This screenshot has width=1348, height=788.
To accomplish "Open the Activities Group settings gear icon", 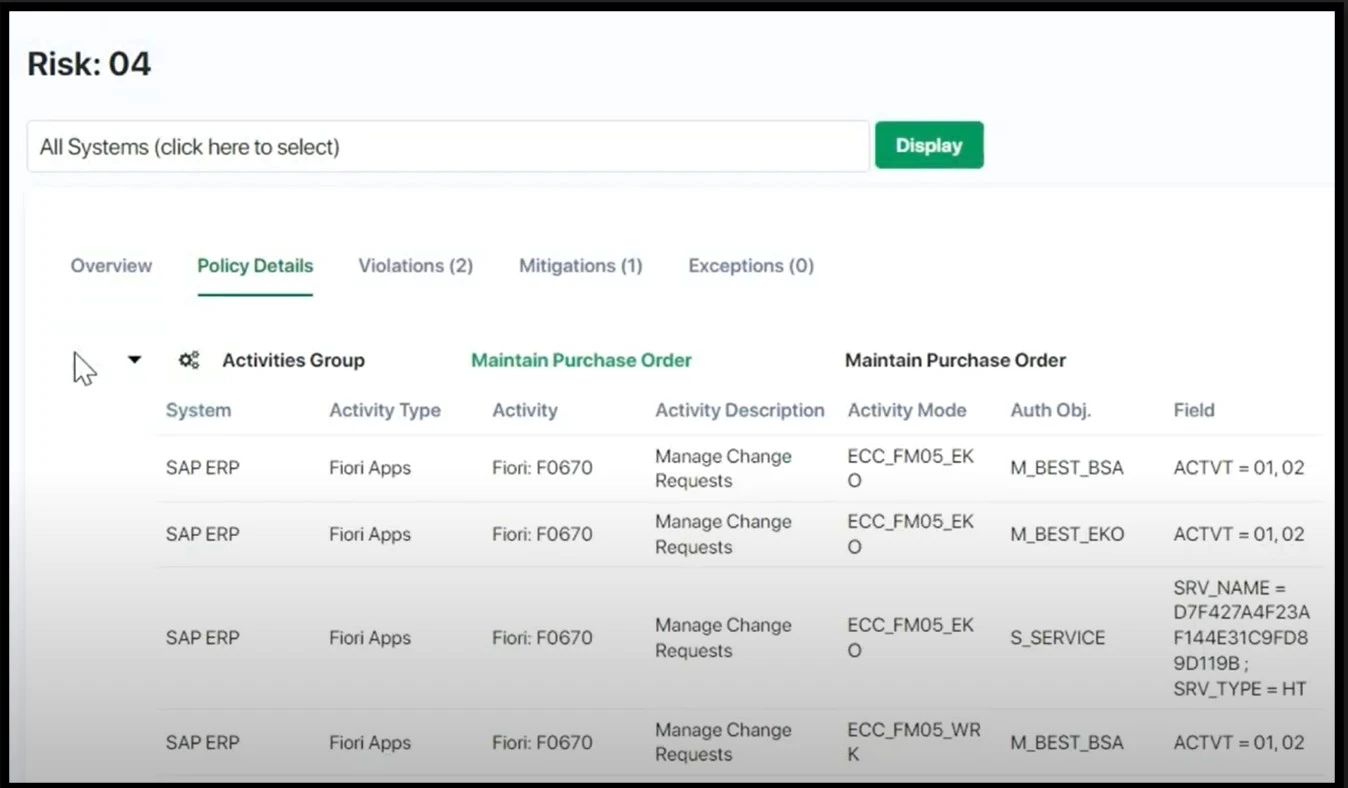I will [x=189, y=360].
